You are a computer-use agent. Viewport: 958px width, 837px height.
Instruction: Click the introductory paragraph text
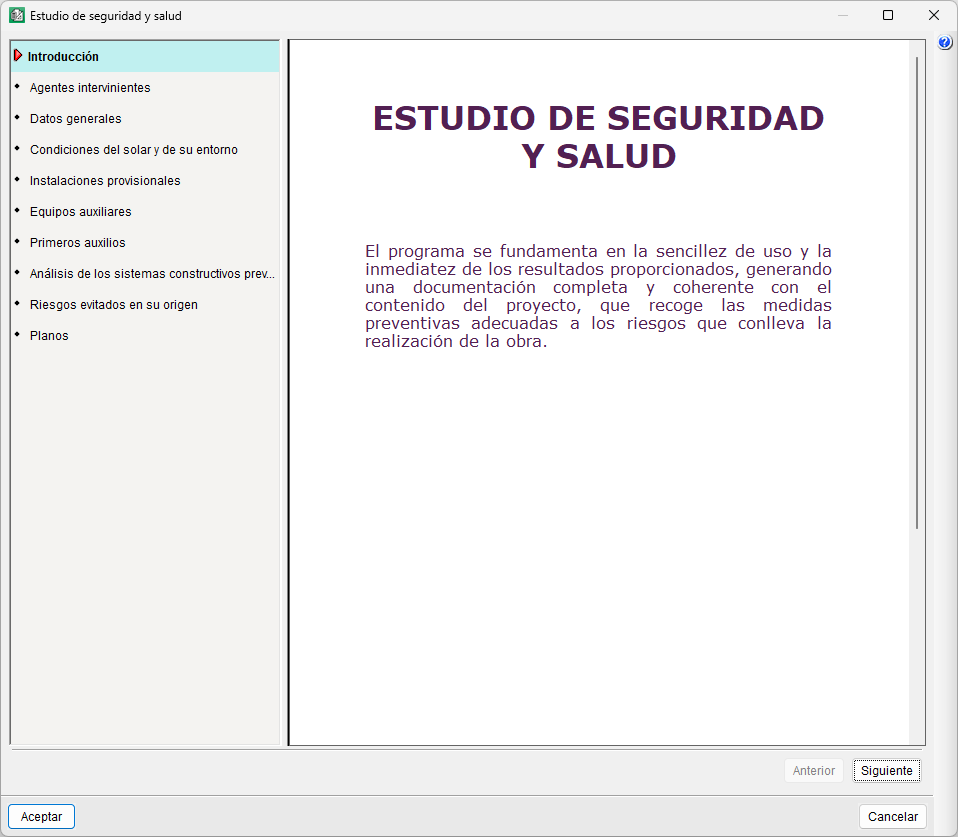pyautogui.click(x=598, y=296)
